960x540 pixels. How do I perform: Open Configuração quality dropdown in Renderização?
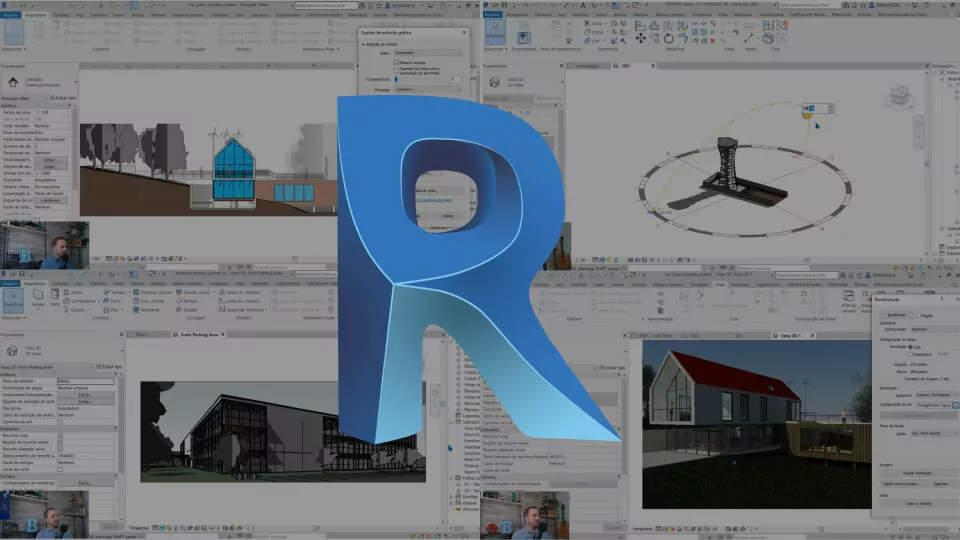coord(933,329)
